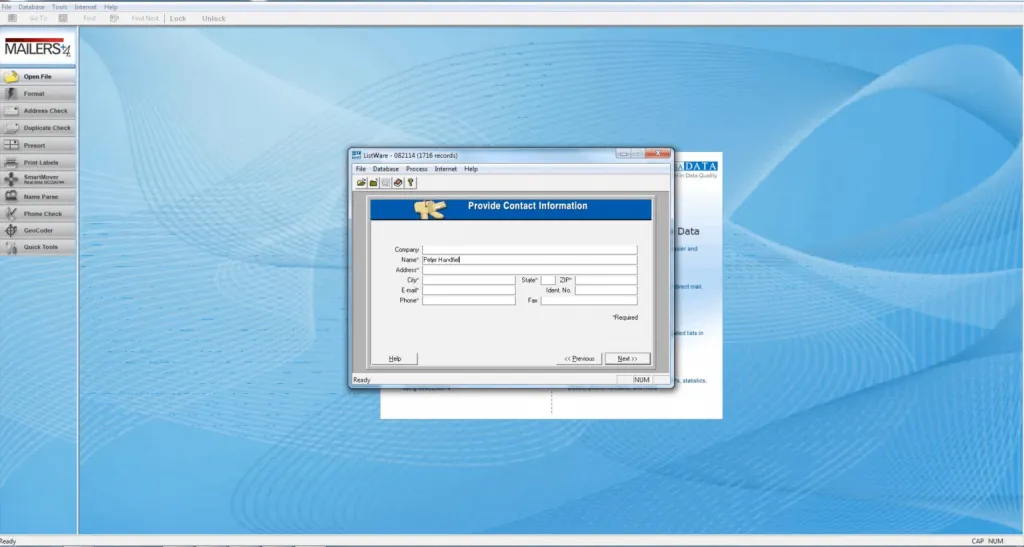Click the greyed-out third ListWare toolbar icon
The height and width of the screenshot is (547, 1024).
(386, 183)
